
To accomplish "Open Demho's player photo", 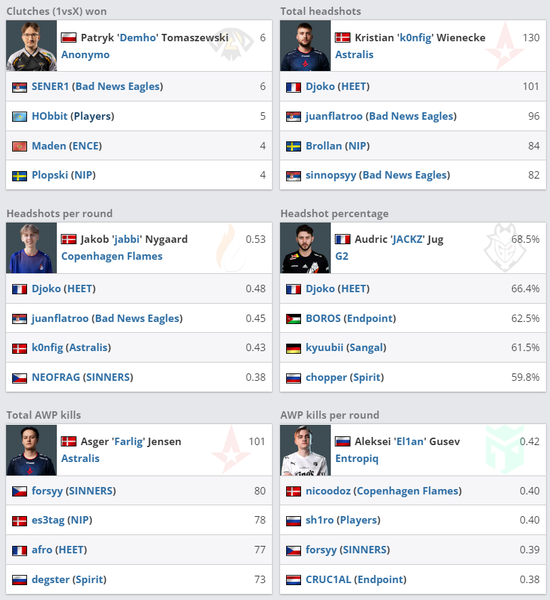I will point(31,46).
